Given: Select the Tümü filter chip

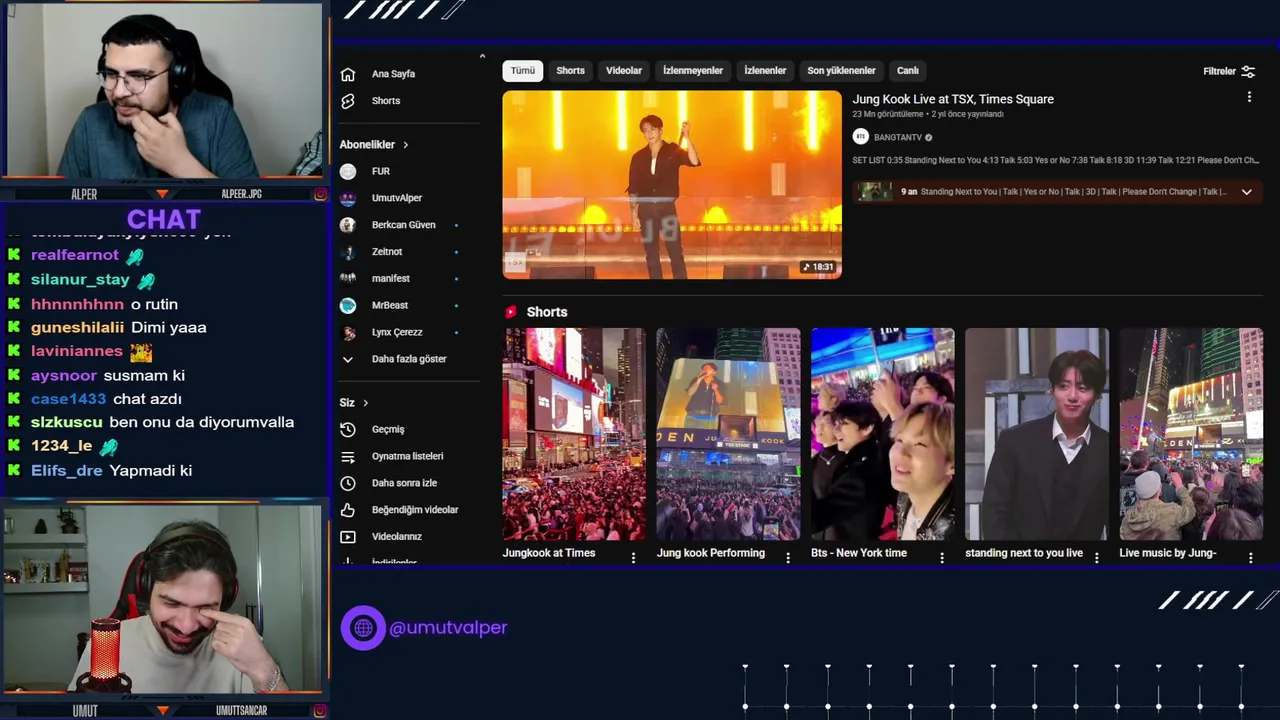Looking at the screenshot, I should pos(523,71).
